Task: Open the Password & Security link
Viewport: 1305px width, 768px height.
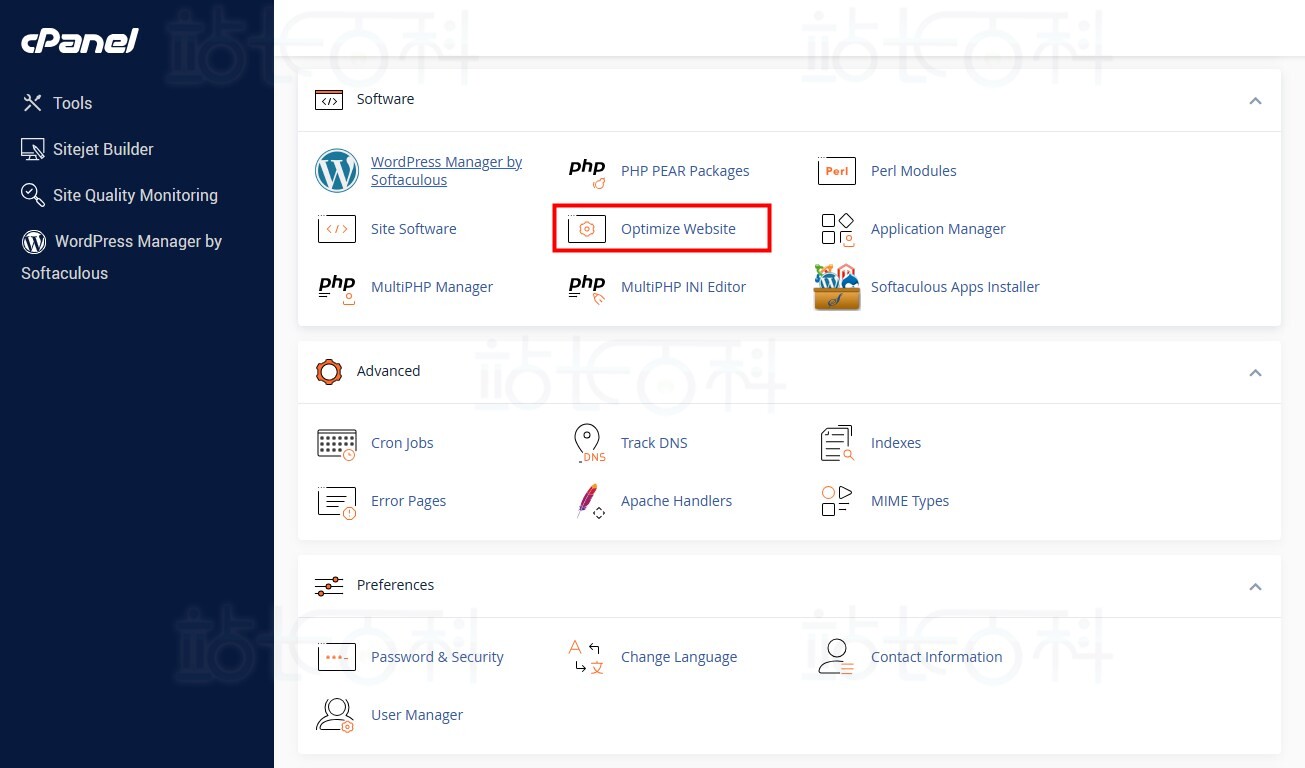Action: [437, 657]
